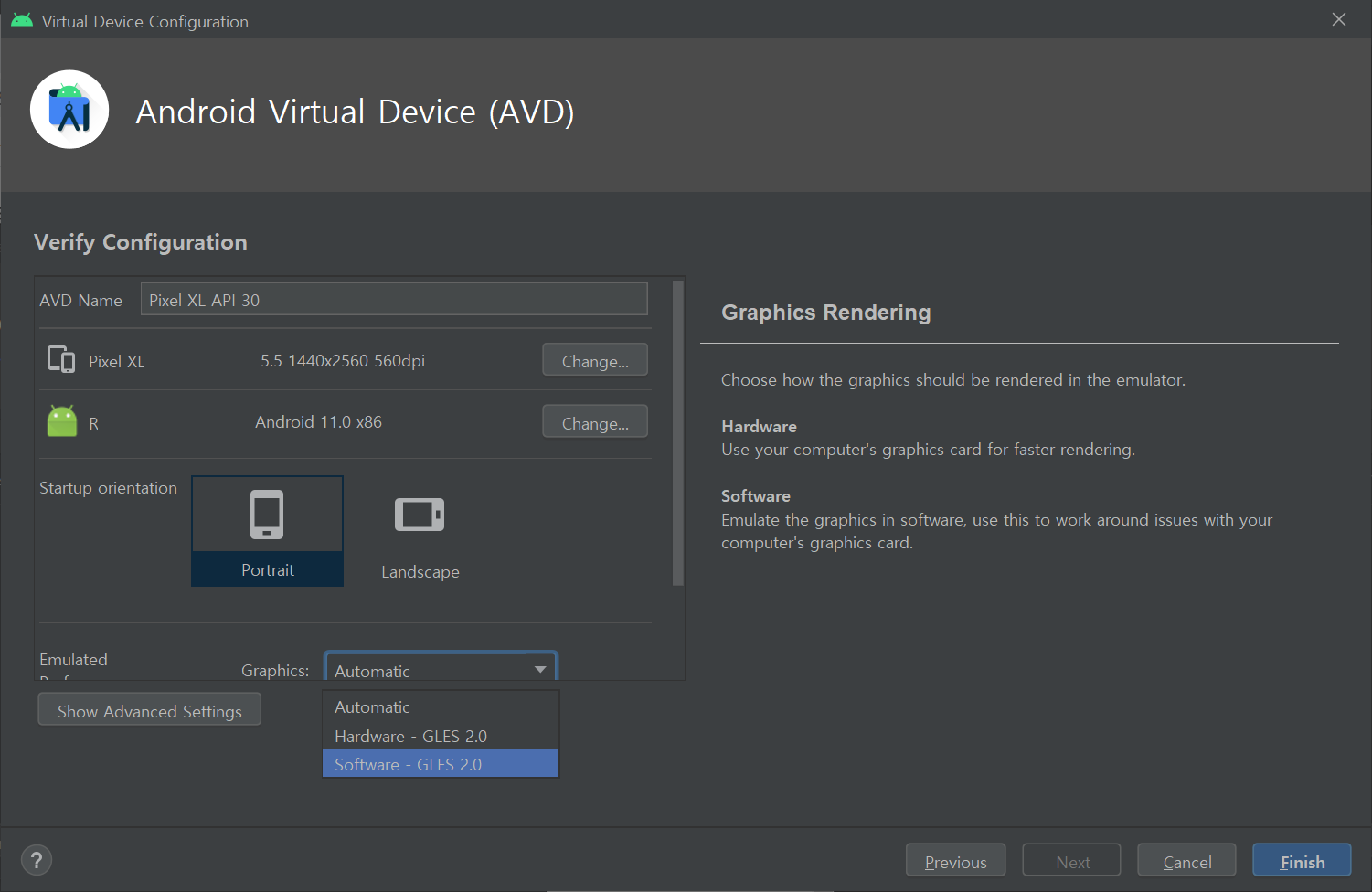Click the 'Graphics Rendering' heading
Image resolution: width=1372 pixels, height=892 pixels.
pos(825,313)
